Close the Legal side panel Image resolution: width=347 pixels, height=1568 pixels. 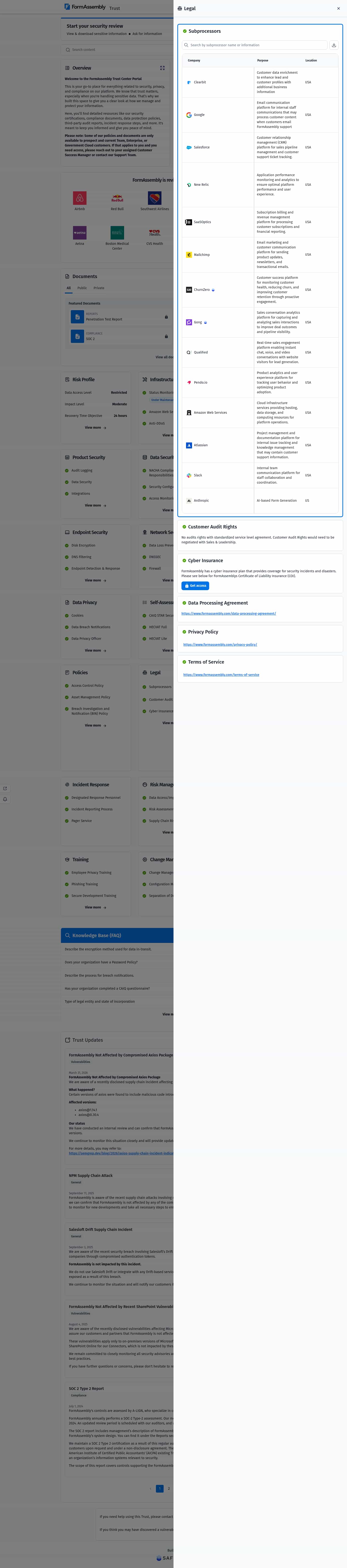tap(339, 8)
